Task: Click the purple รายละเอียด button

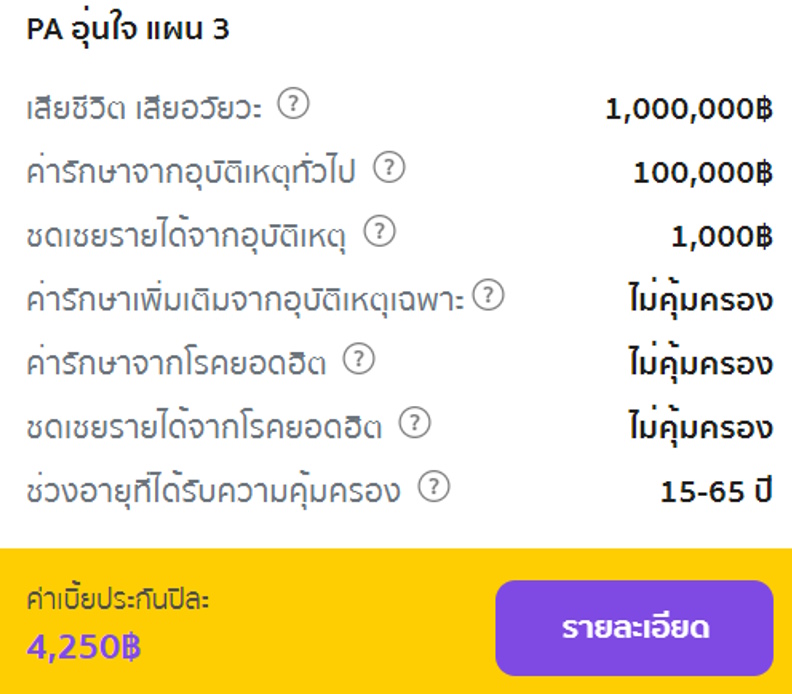Action: point(634,628)
